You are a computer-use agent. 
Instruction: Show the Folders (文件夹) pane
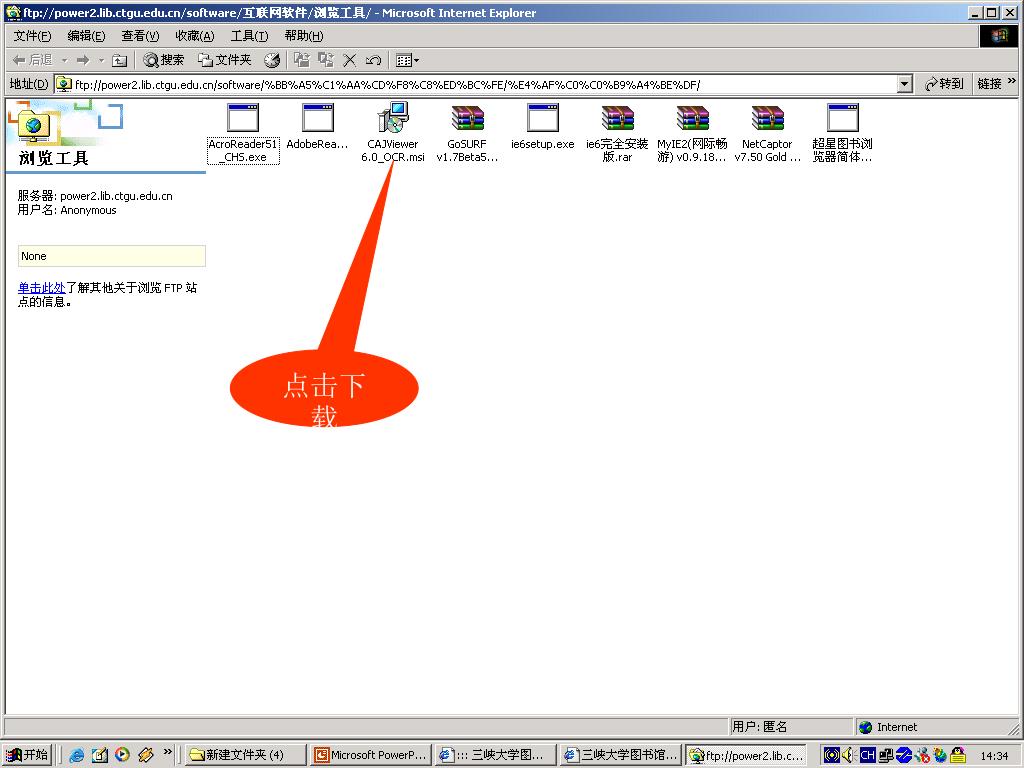225,60
